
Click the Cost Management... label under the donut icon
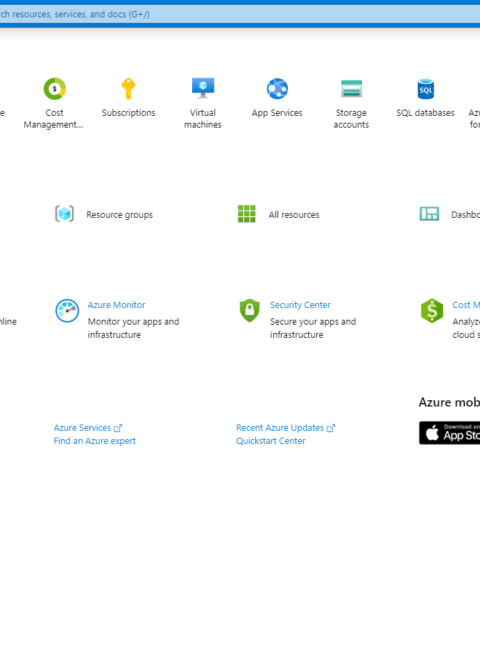(53, 119)
